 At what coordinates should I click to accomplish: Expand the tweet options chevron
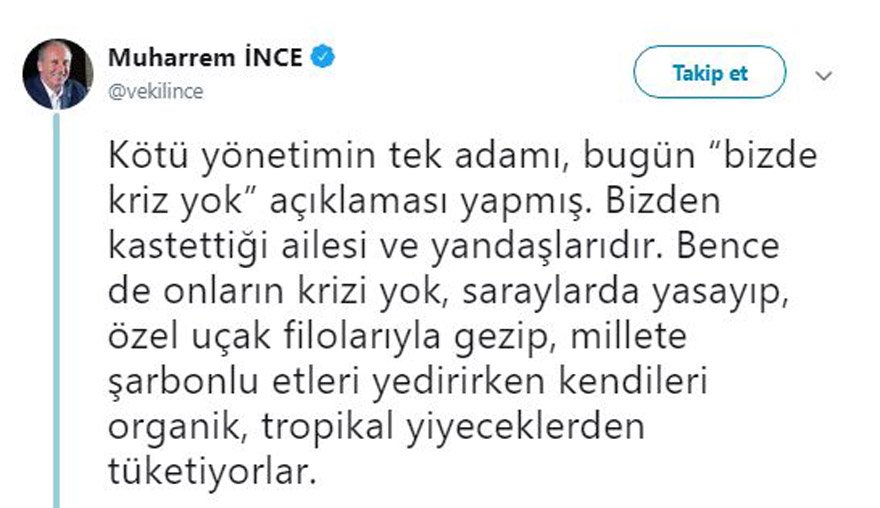pos(824,76)
